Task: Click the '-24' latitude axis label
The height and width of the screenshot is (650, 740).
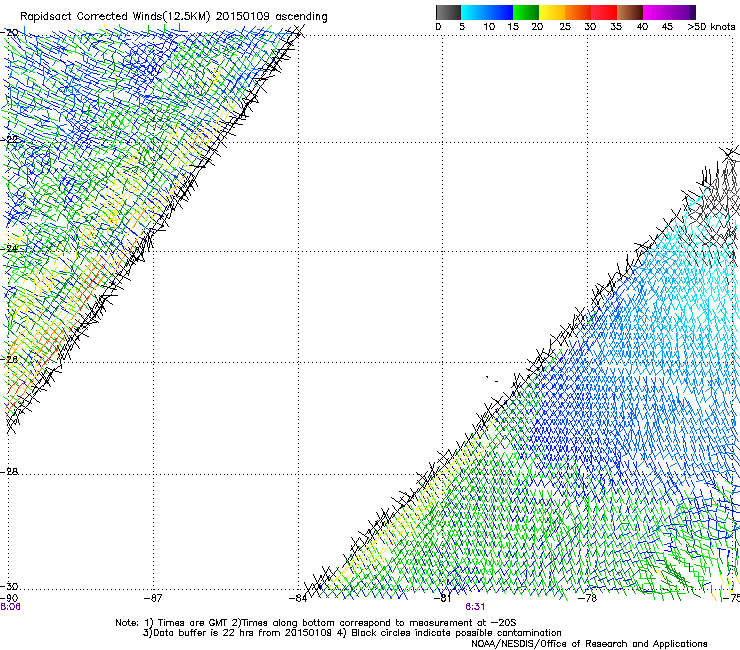Action: pyautogui.click(x=9, y=248)
